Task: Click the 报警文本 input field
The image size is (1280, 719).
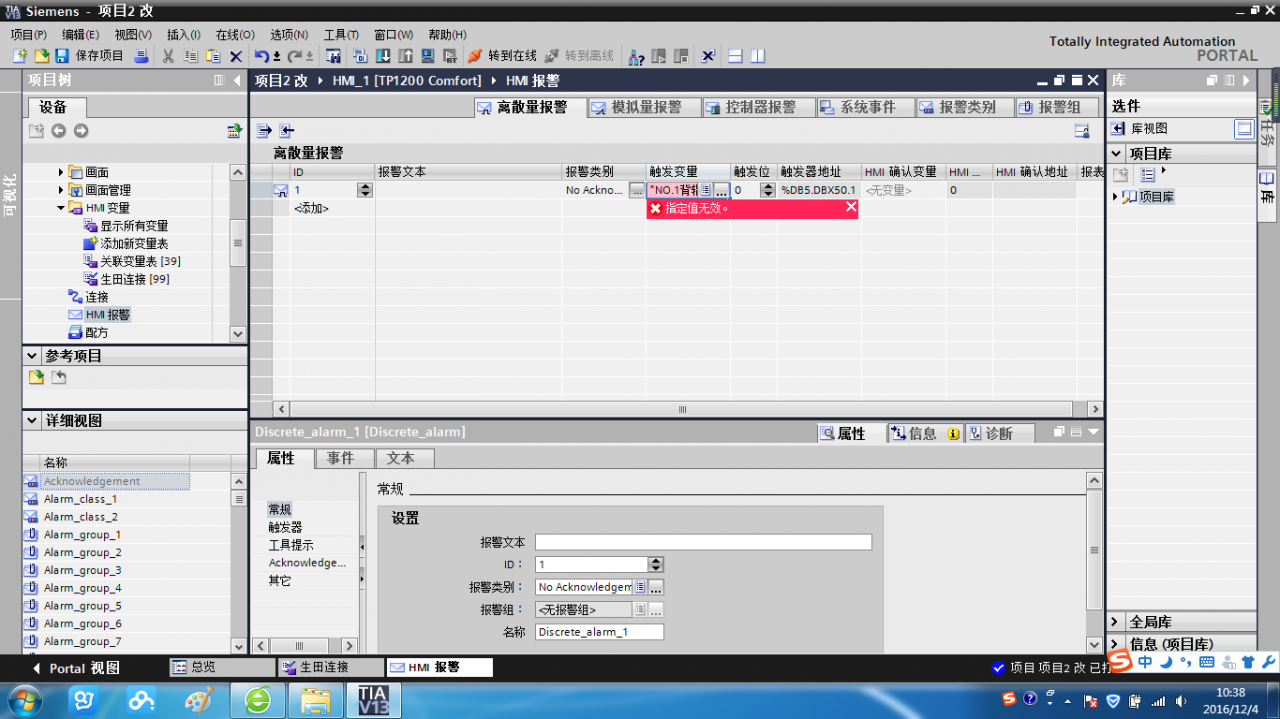Action: [x=703, y=542]
